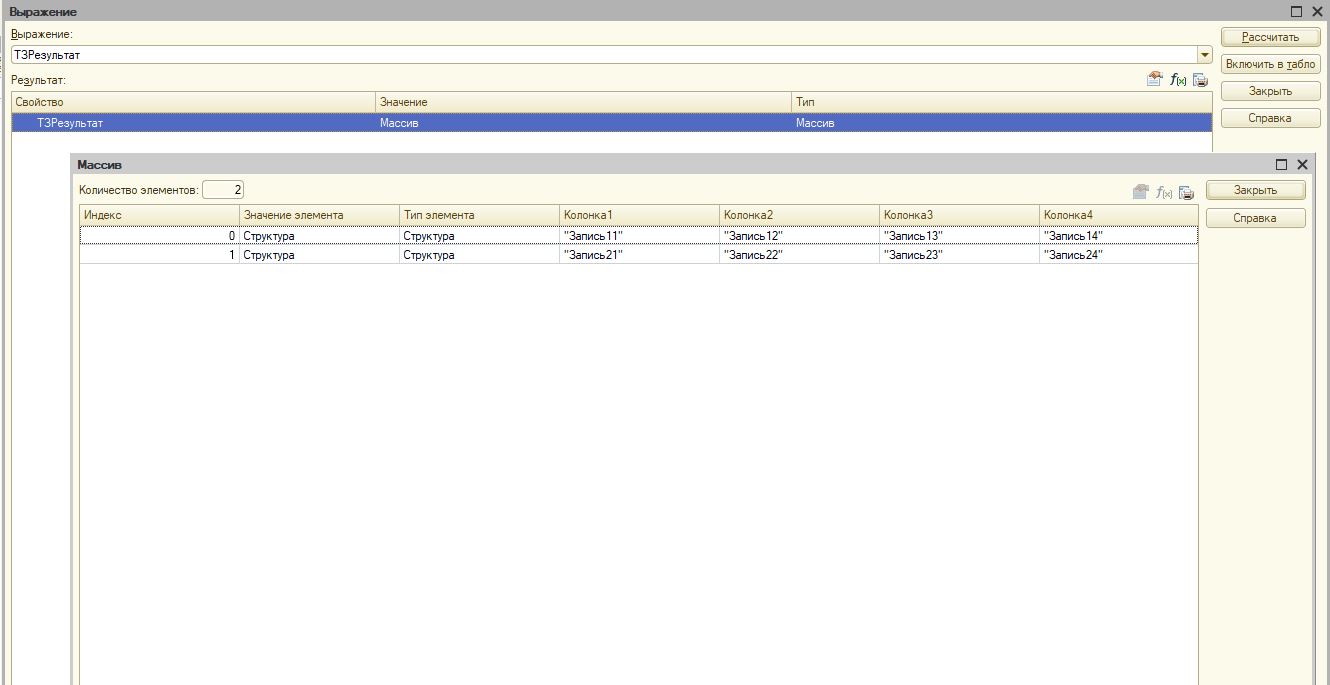Screen dimensions: 1330x685
Task: Click the Индекс column header
Action: click(x=159, y=215)
